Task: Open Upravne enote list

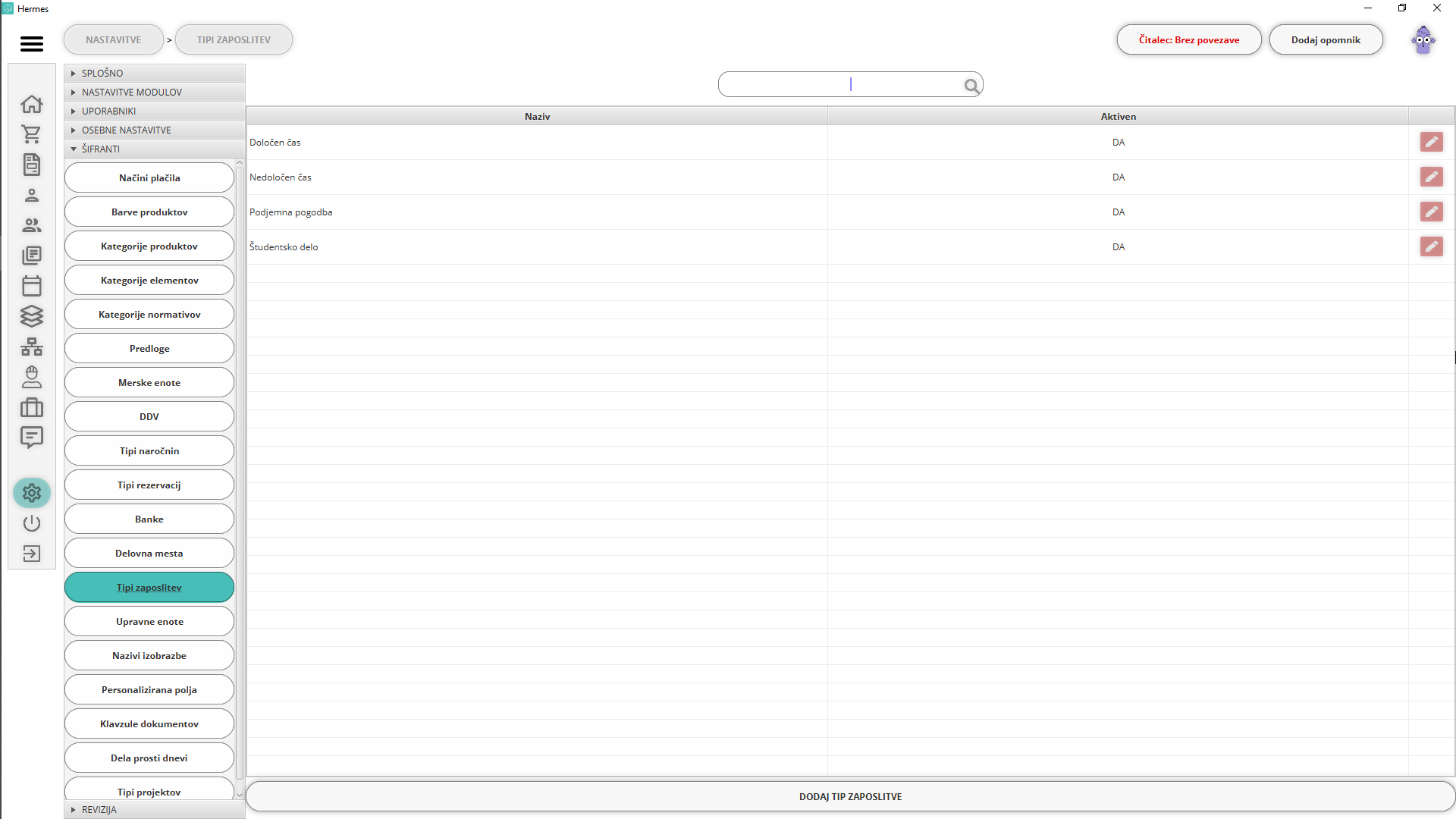Action: pyautogui.click(x=149, y=621)
